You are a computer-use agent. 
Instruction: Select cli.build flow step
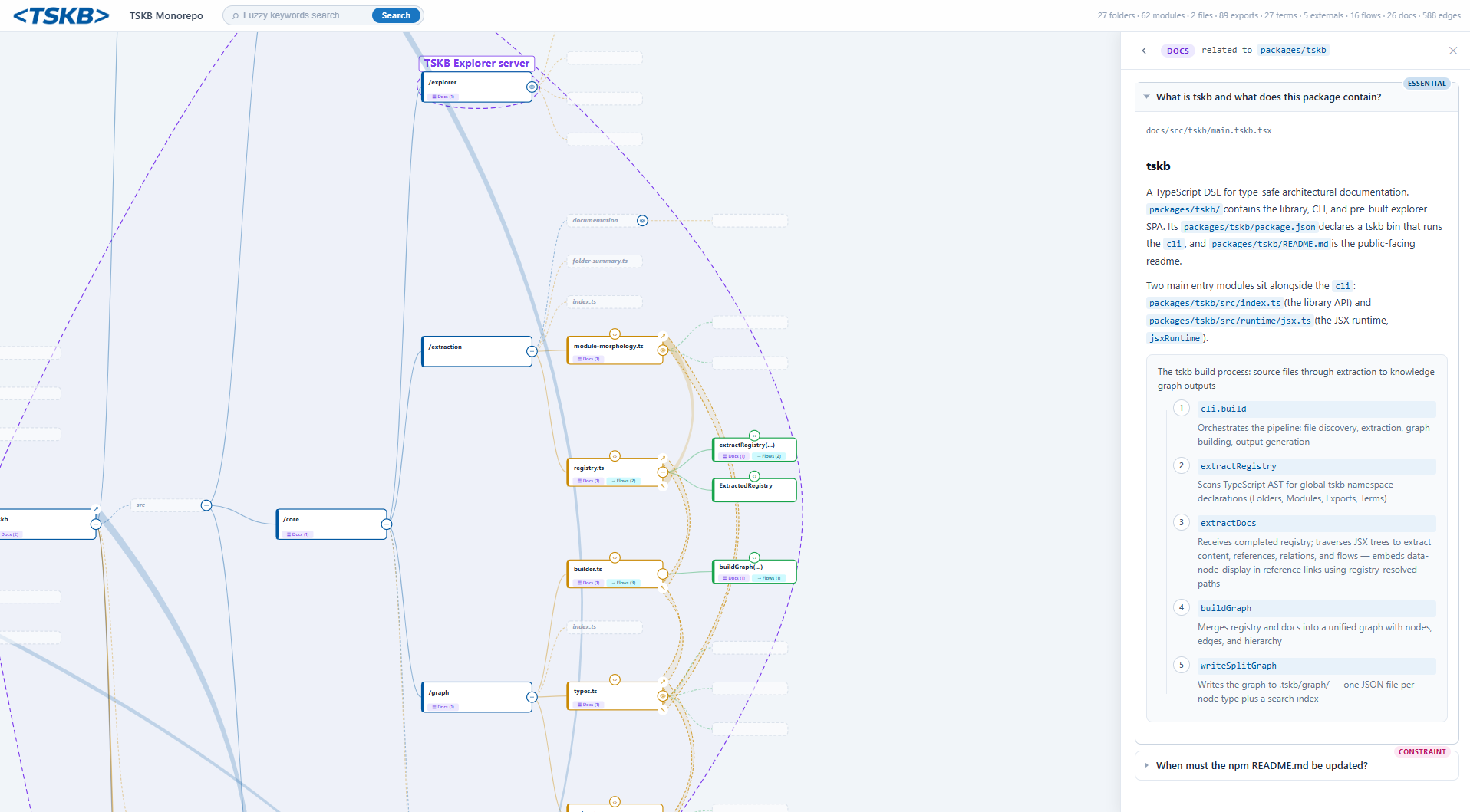(x=1317, y=409)
